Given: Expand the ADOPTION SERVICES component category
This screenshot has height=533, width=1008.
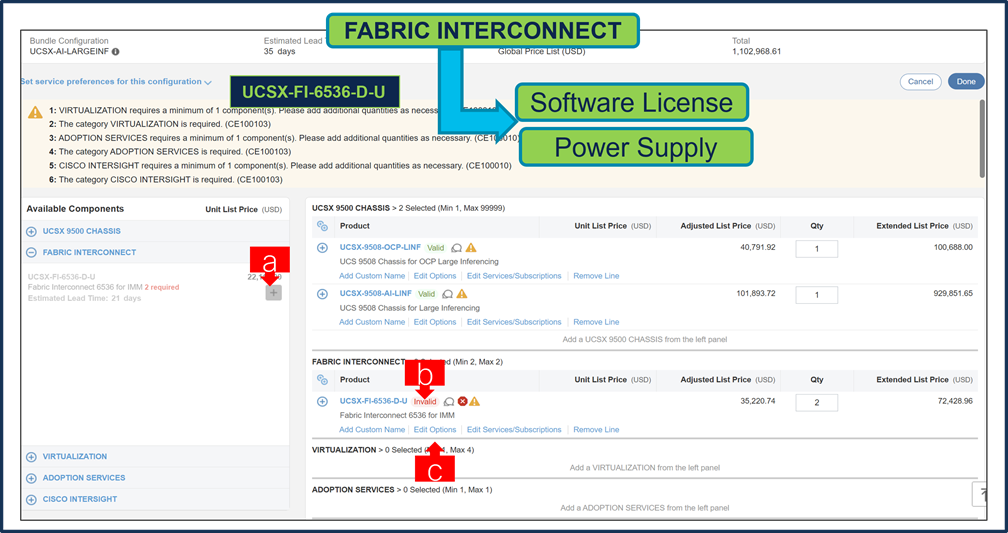Looking at the screenshot, I should (x=31, y=478).
